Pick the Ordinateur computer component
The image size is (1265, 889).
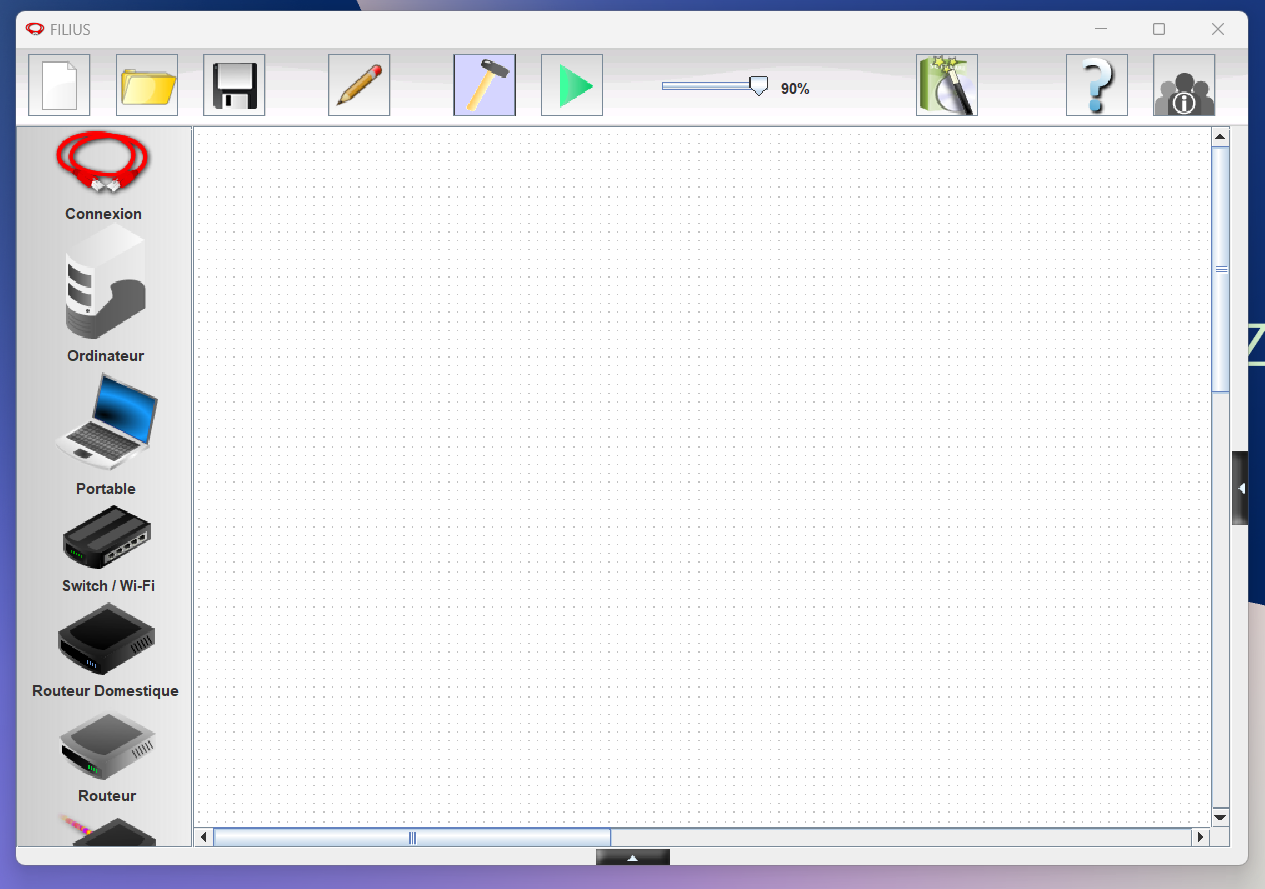point(105,283)
